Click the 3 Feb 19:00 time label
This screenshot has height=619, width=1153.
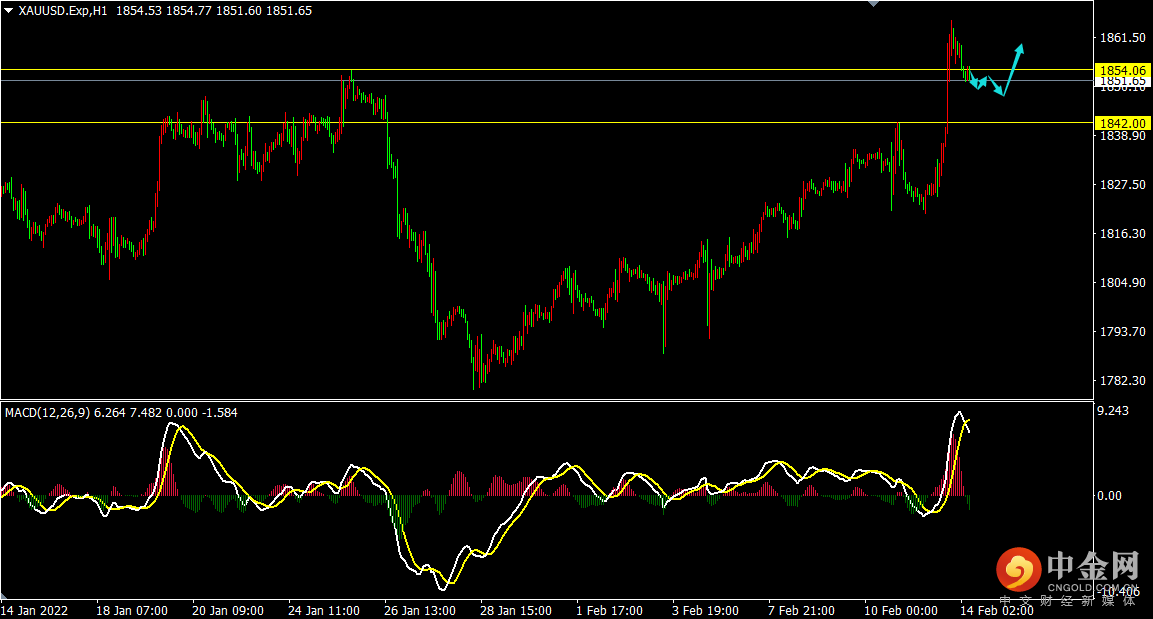(705, 611)
